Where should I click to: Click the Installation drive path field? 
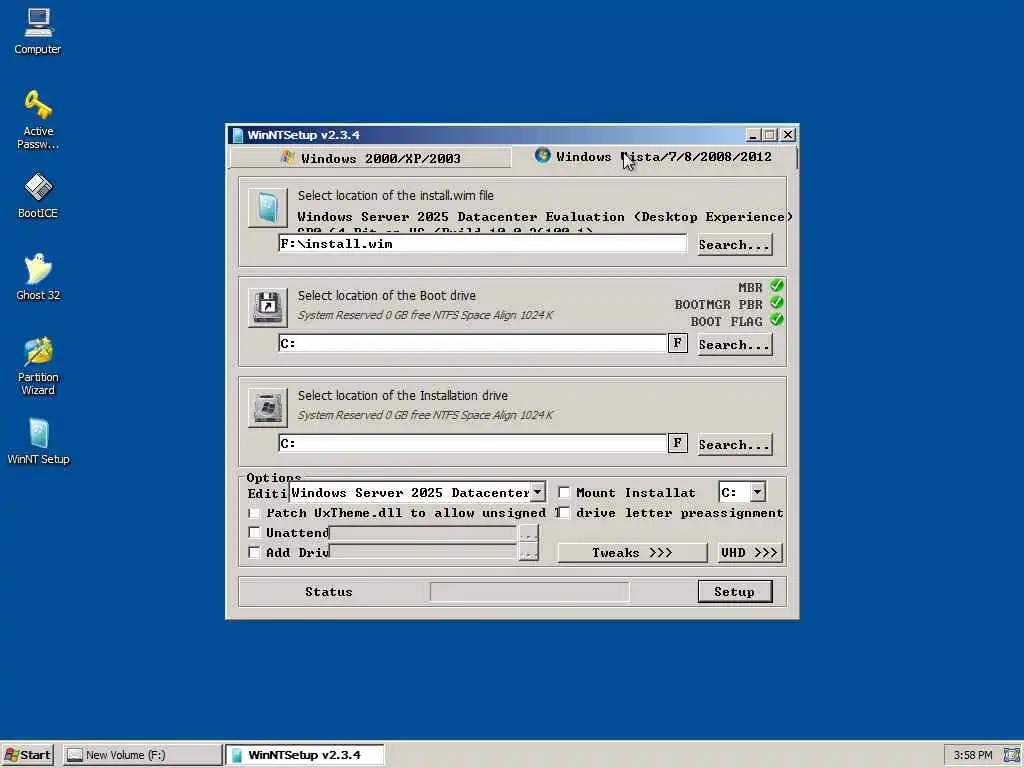[473, 443]
